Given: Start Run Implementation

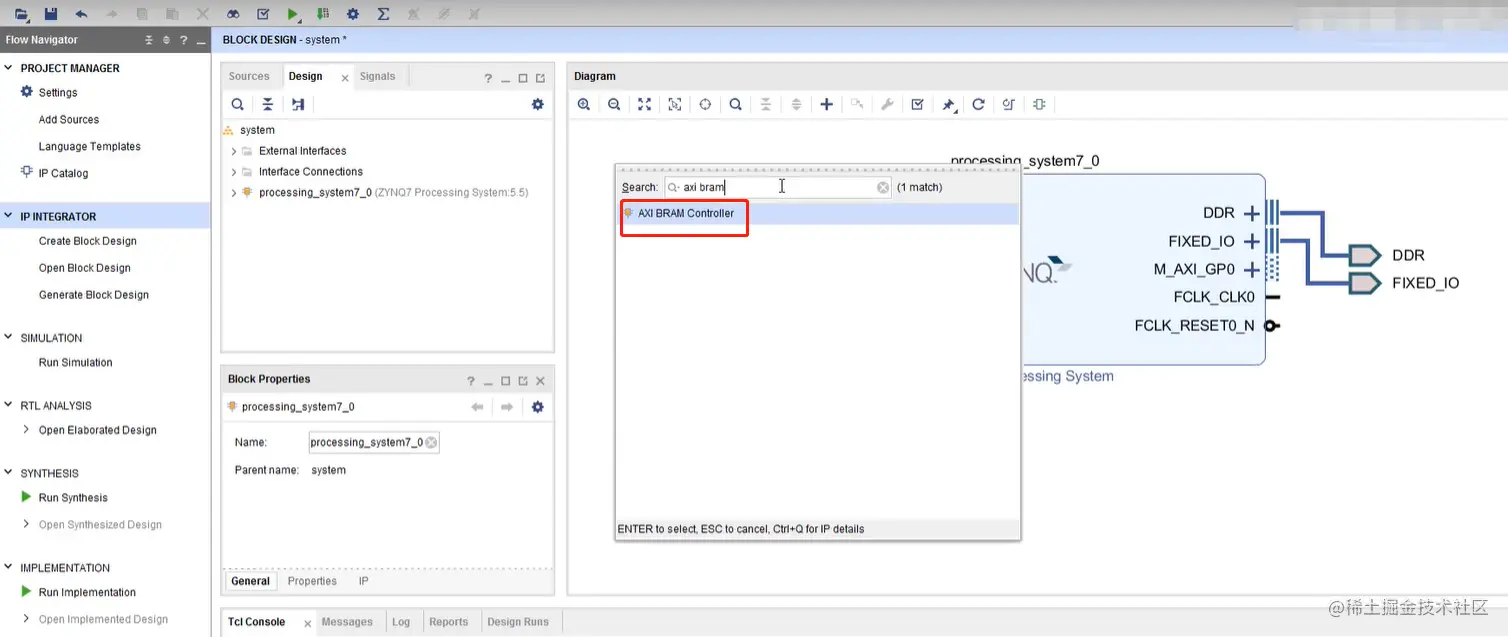Looking at the screenshot, I should pos(87,592).
